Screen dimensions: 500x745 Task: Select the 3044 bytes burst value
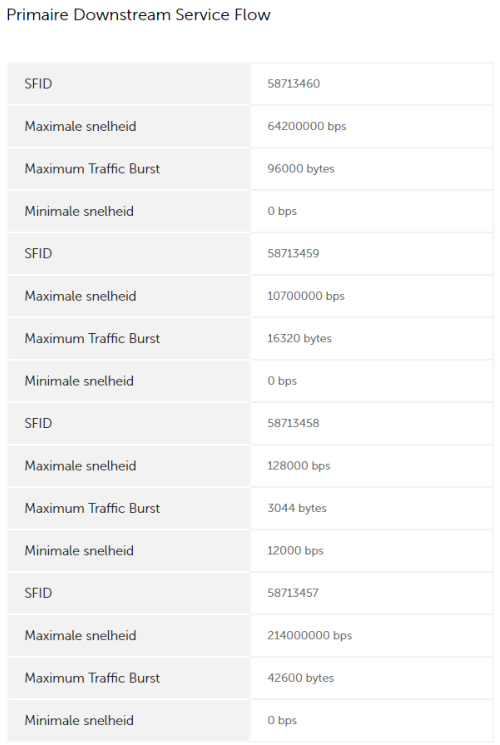pyautogui.click(x=297, y=508)
